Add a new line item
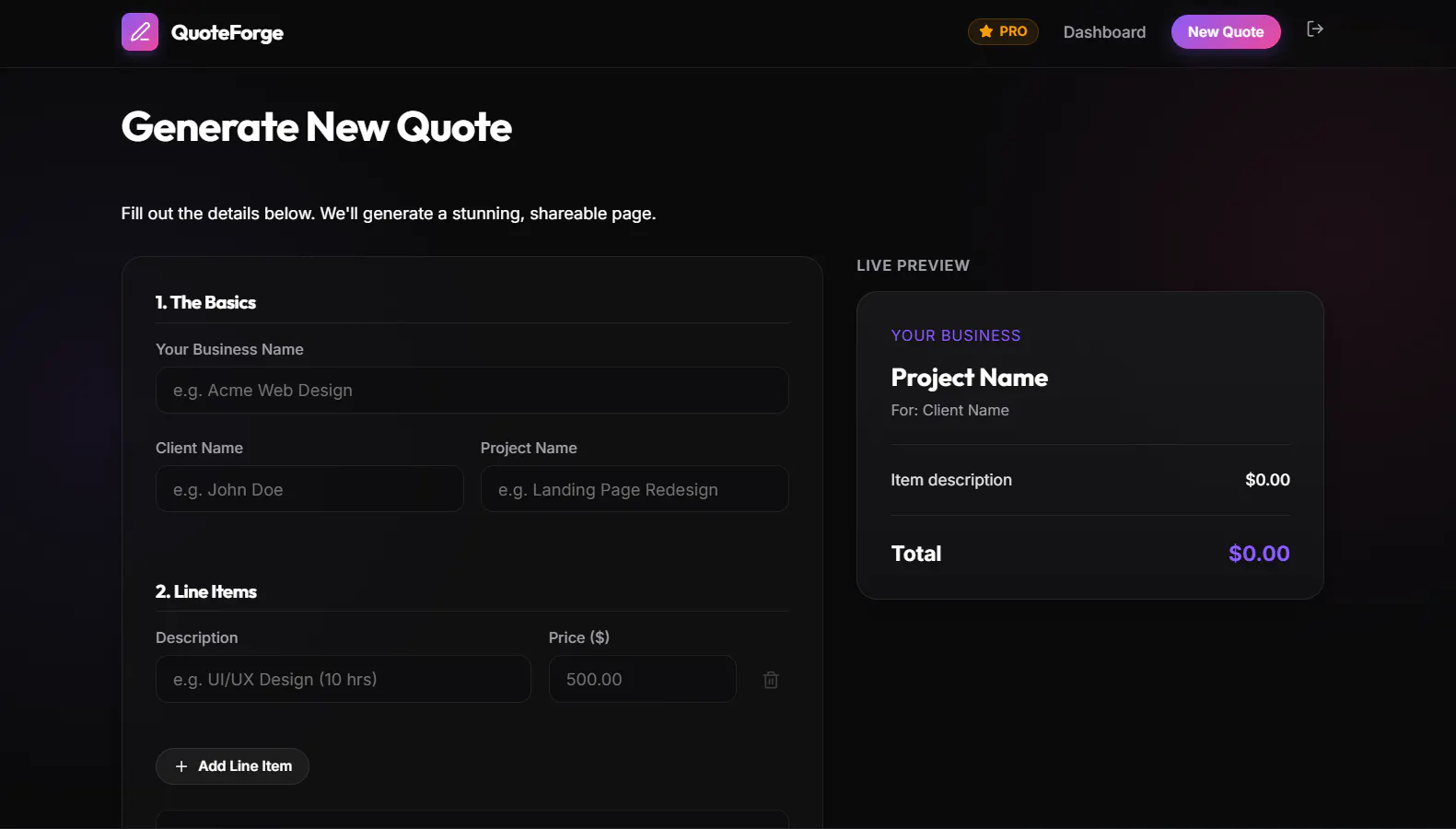The image size is (1456, 829). click(232, 766)
